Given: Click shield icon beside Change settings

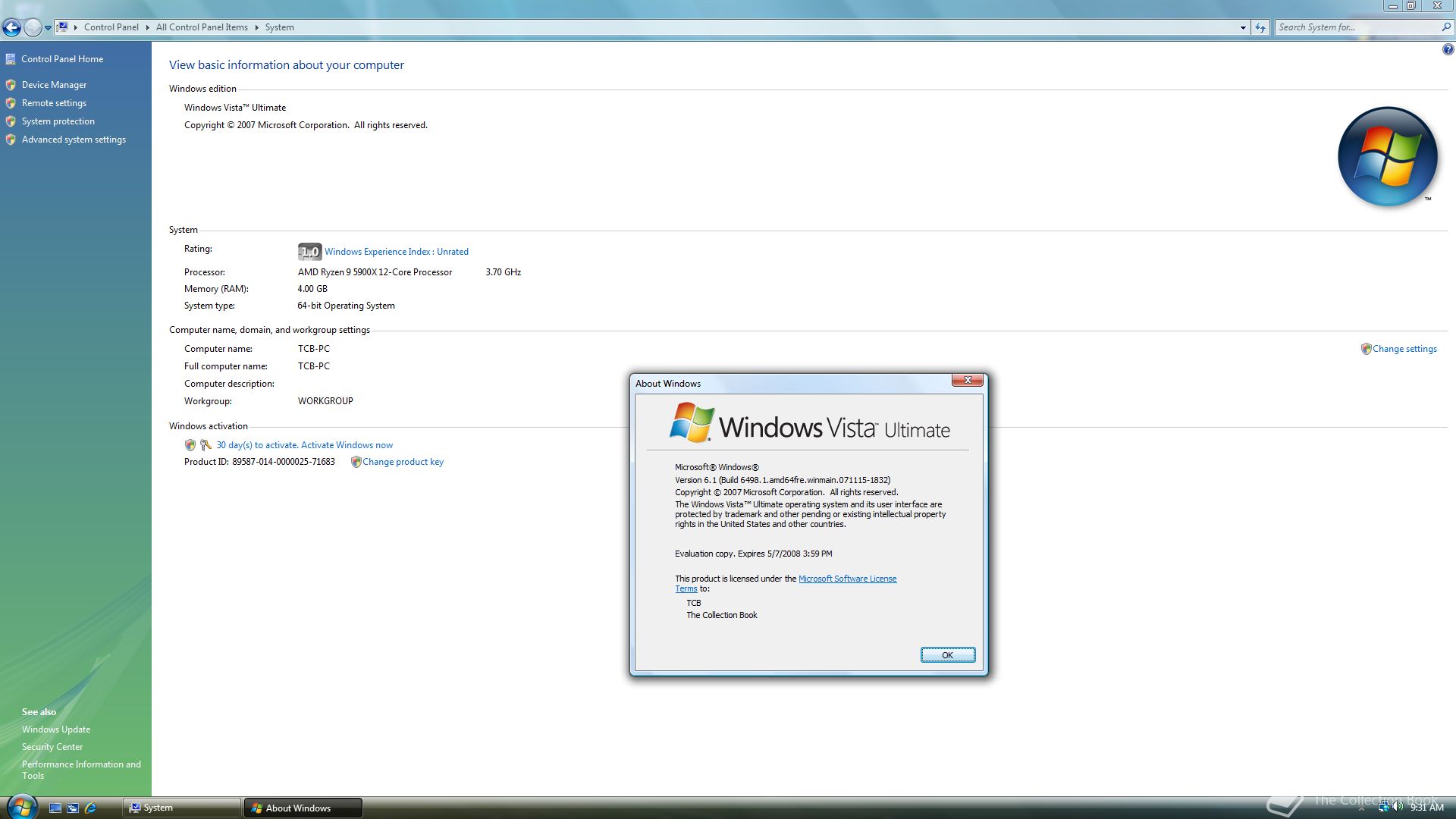Looking at the screenshot, I should [x=1366, y=349].
